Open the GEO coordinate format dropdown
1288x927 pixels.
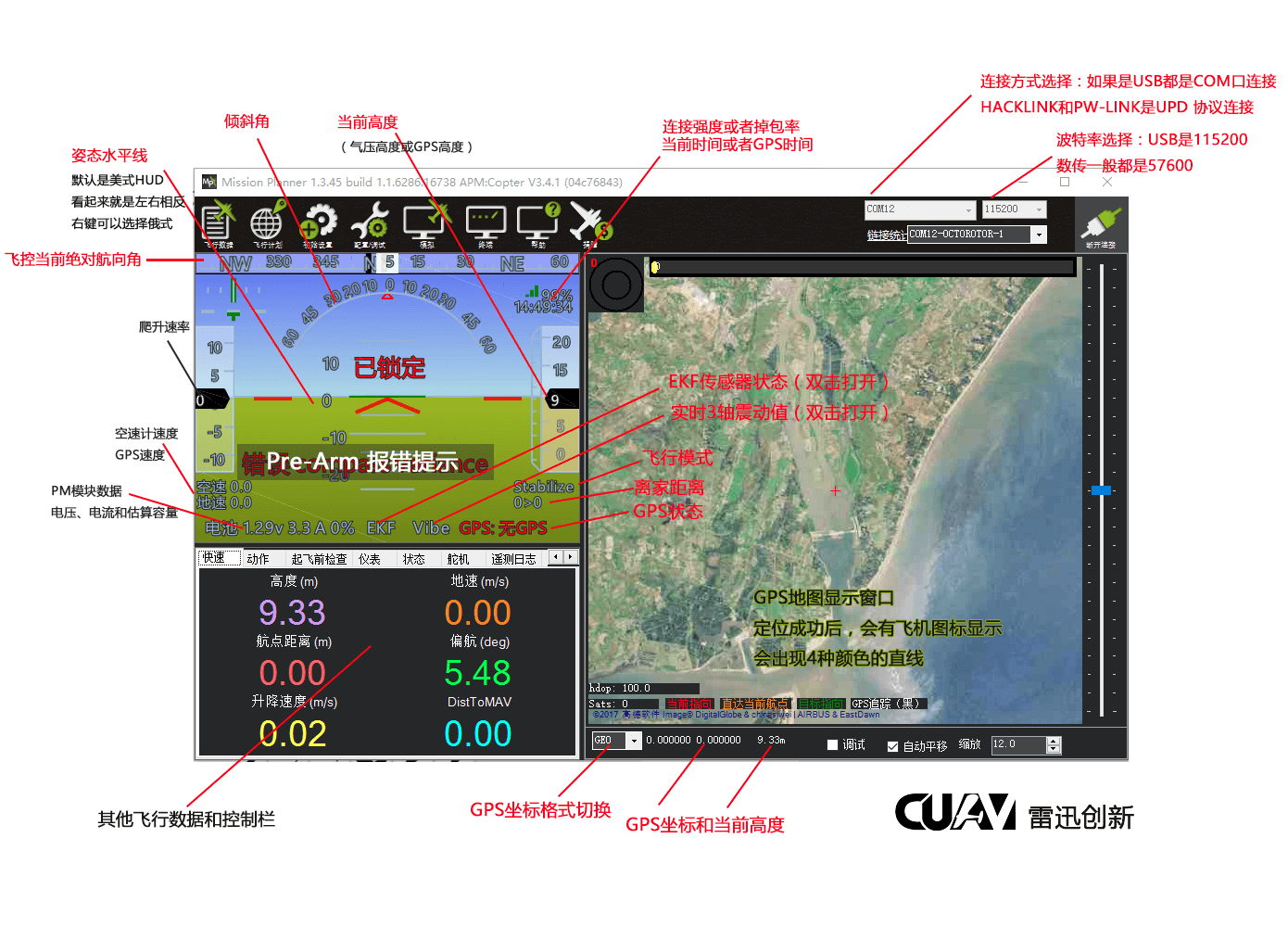[617, 741]
